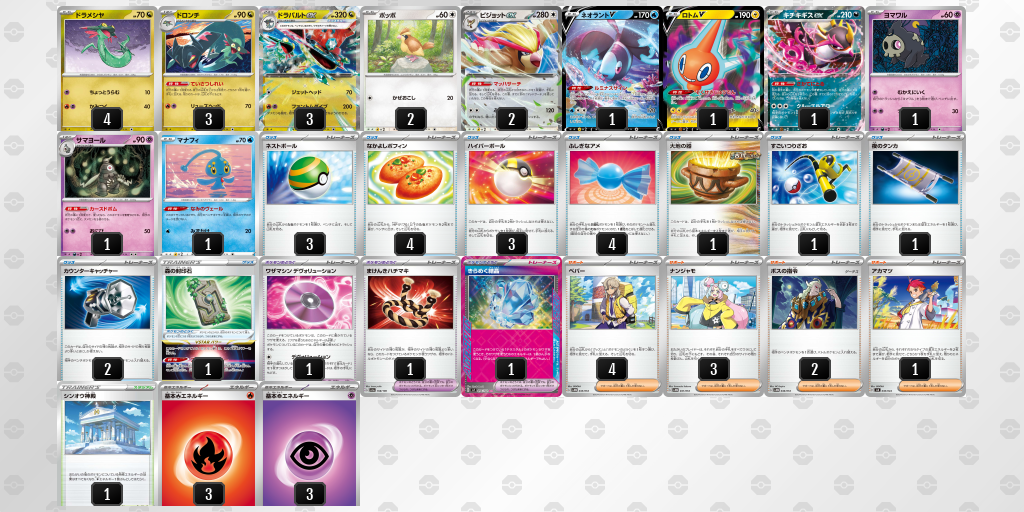Click the Super Rod fishing card
The width and height of the screenshot is (1024, 512).
(x=814, y=194)
